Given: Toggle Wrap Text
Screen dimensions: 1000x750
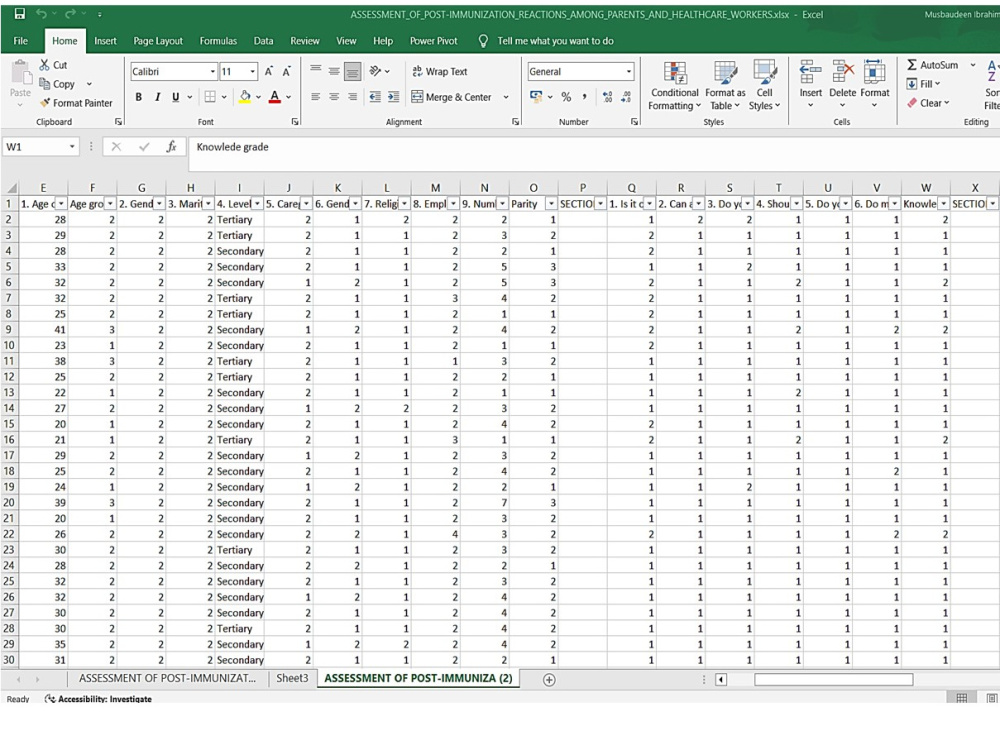Looking at the screenshot, I should click(439, 71).
